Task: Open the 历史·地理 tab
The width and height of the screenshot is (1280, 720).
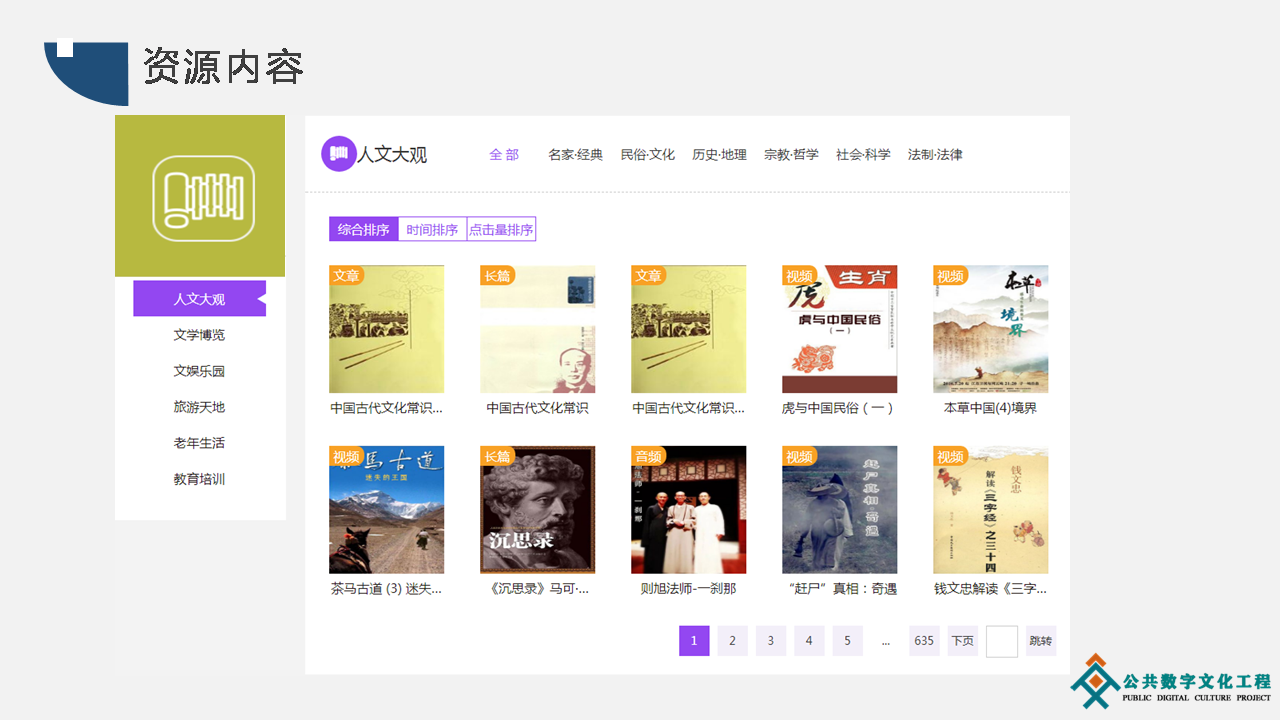Action: [720, 155]
